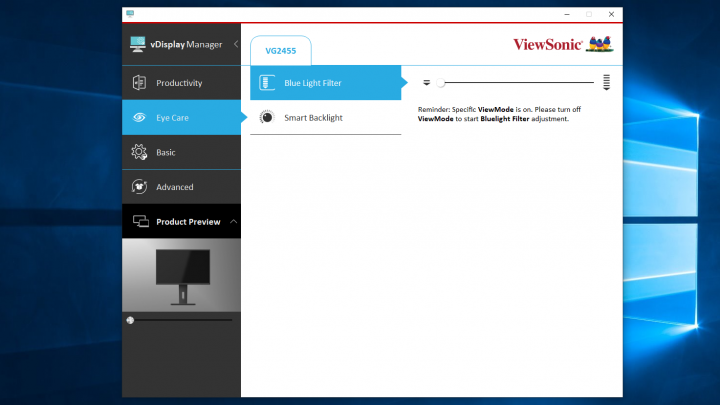Click the Advanced settings icon

click(139, 187)
